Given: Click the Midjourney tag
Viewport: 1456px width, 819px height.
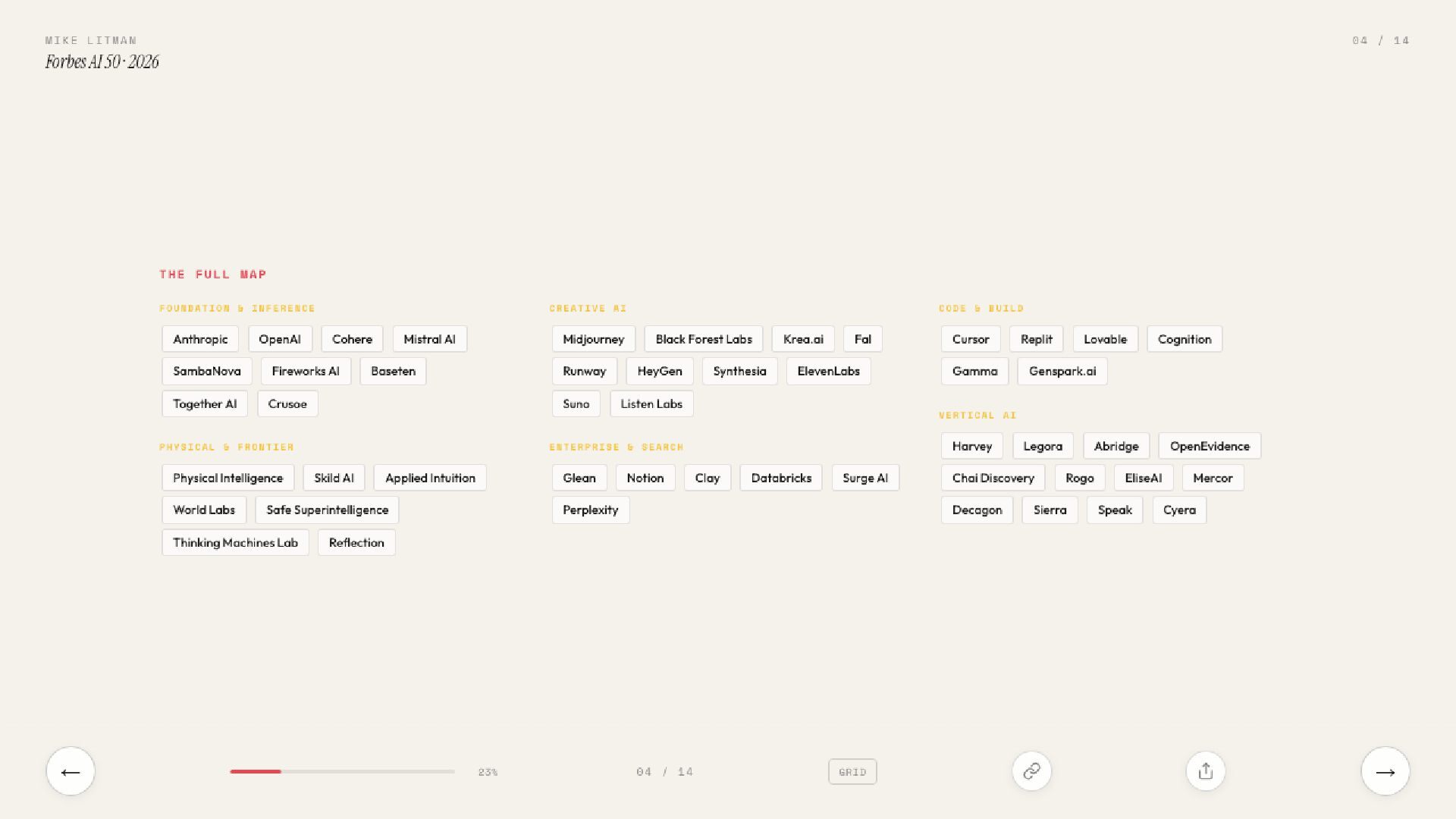Looking at the screenshot, I should 593,339.
